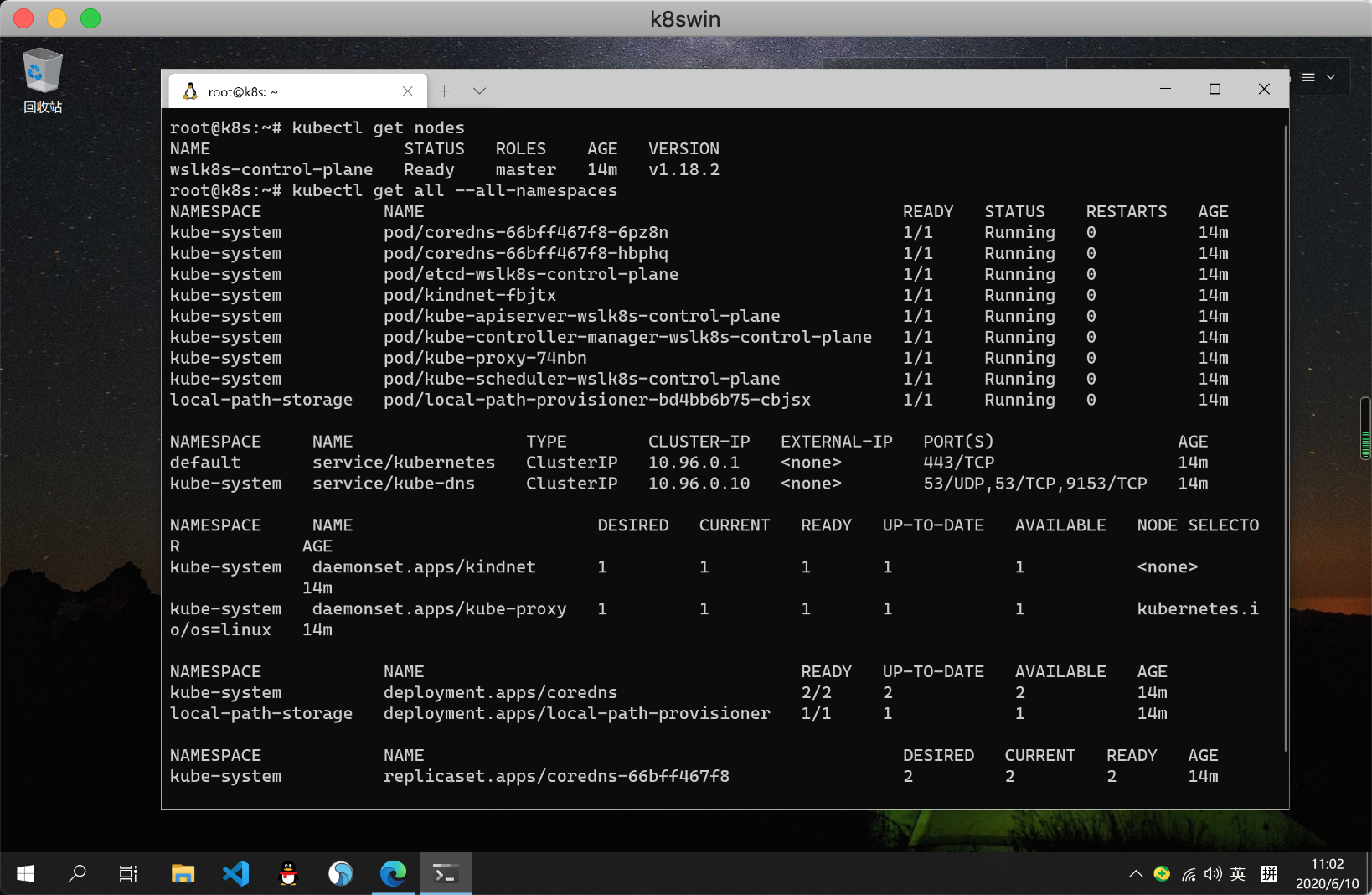1372x895 pixels.
Task: Open the green tray application icon
Action: click(x=1161, y=874)
